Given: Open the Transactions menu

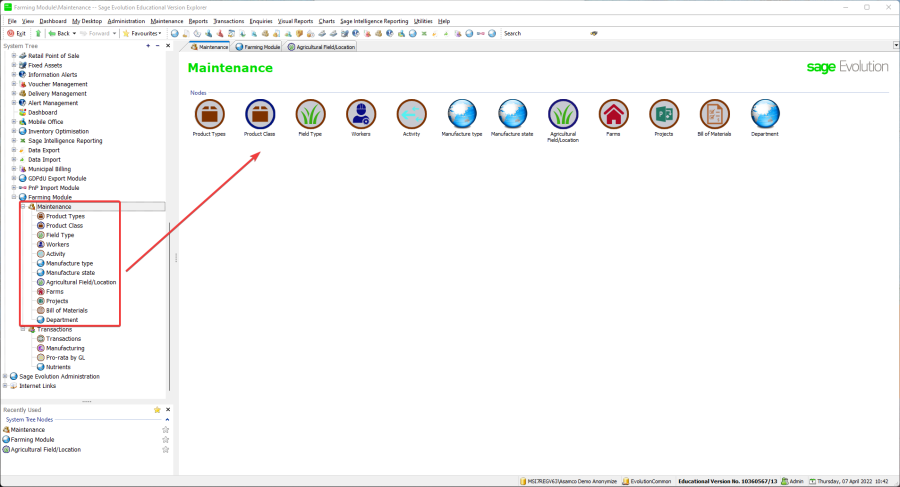Looking at the screenshot, I should 228,20.
